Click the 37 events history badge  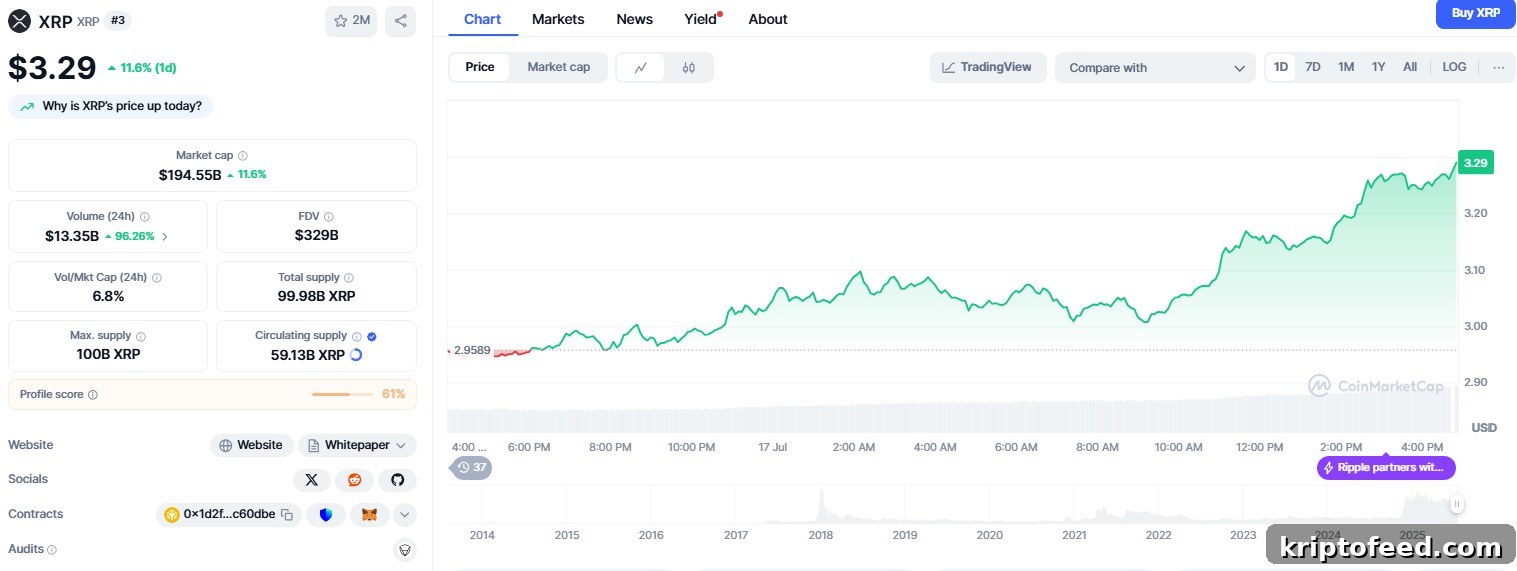(471, 467)
